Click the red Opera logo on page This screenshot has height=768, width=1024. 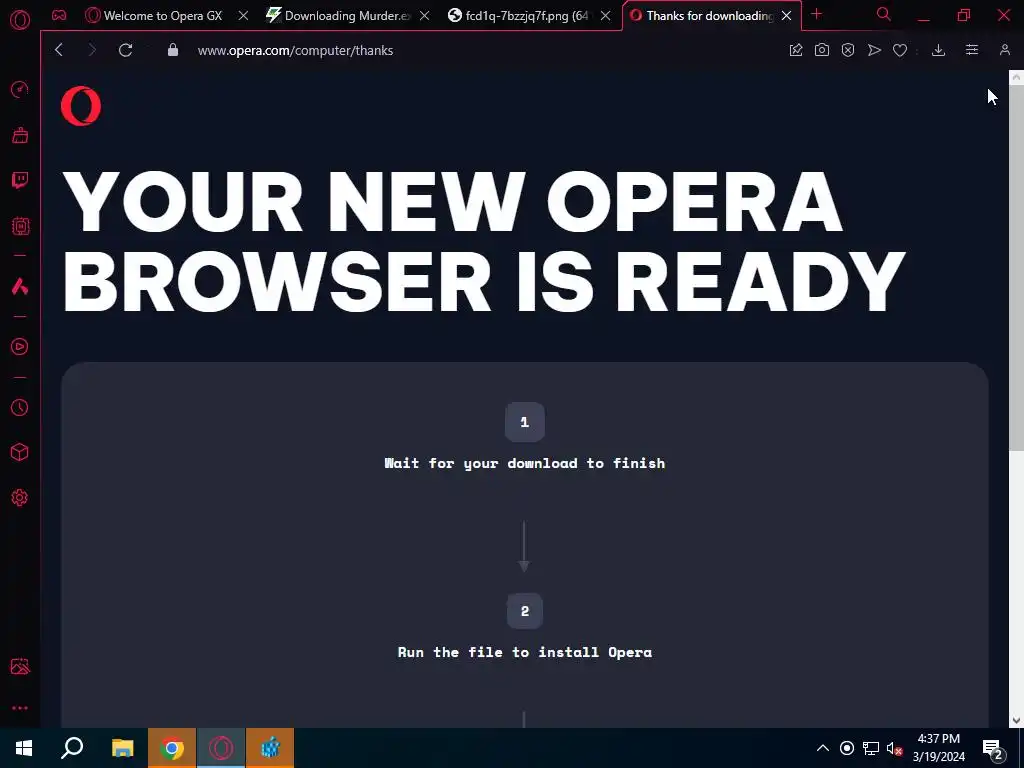(x=81, y=106)
